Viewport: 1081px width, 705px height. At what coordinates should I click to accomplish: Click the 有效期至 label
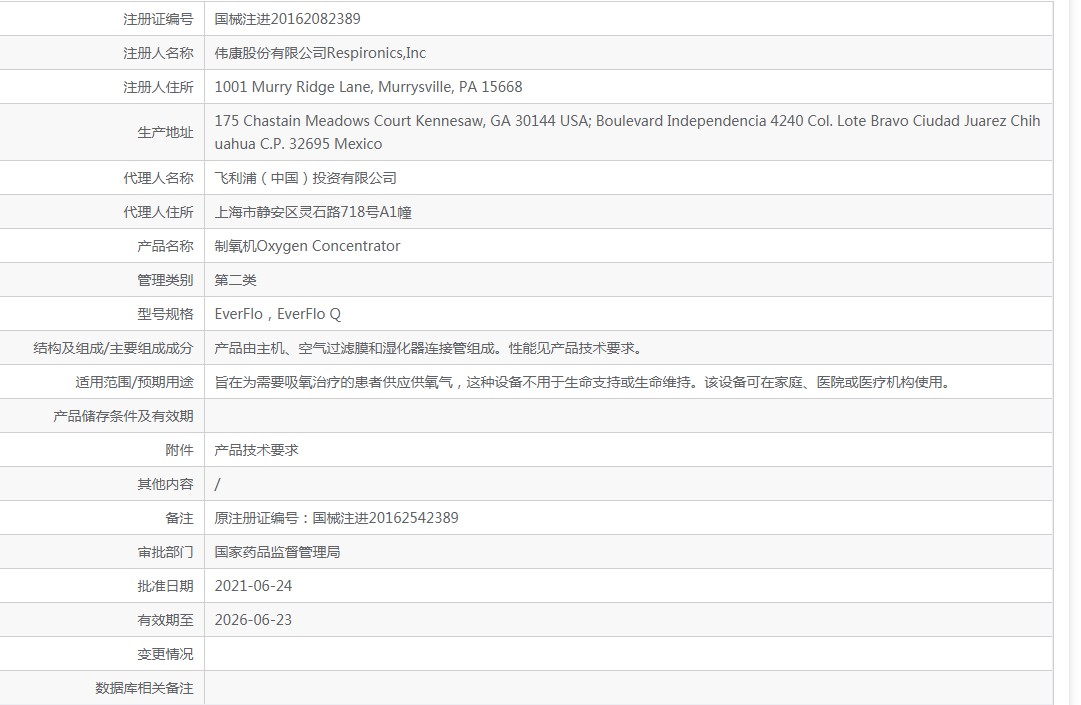point(165,620)
